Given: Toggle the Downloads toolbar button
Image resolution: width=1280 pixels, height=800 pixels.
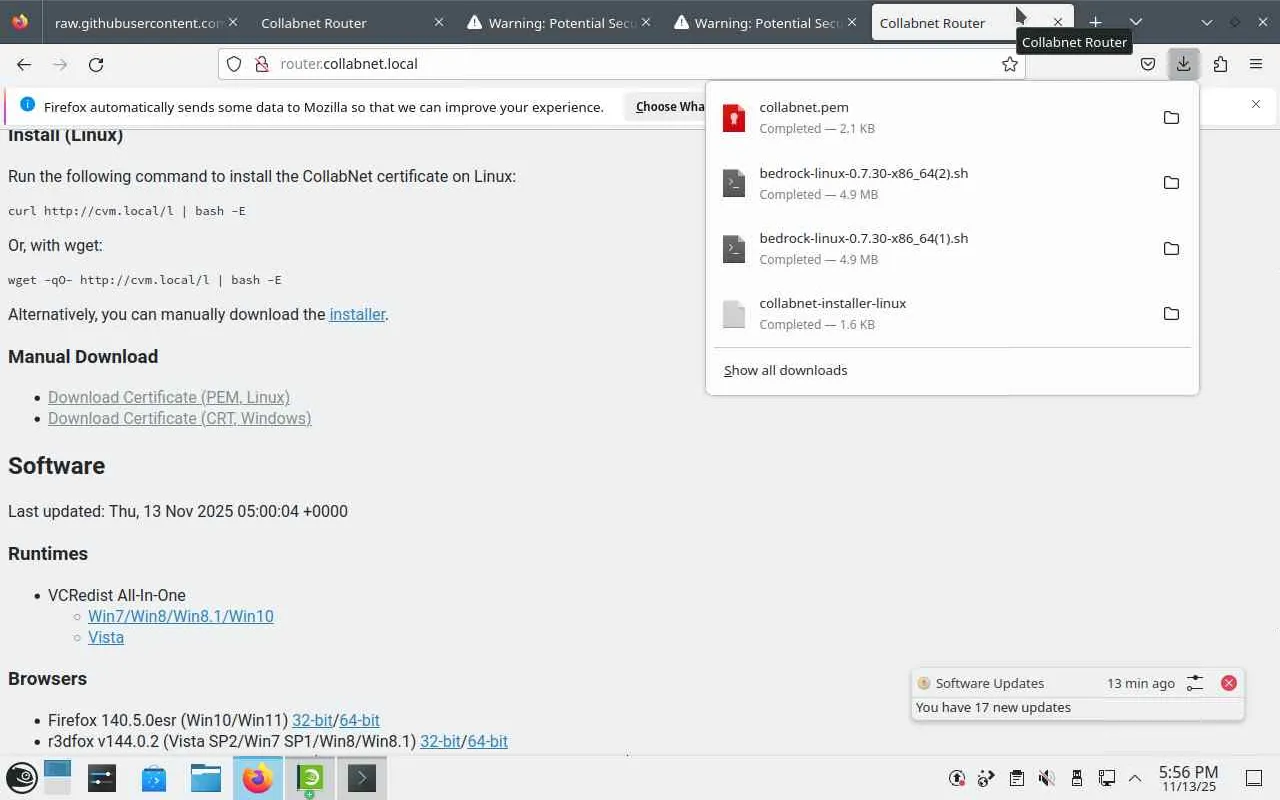Looking at the screenshot, I should pyautogui.click(x=1183, y=64).
